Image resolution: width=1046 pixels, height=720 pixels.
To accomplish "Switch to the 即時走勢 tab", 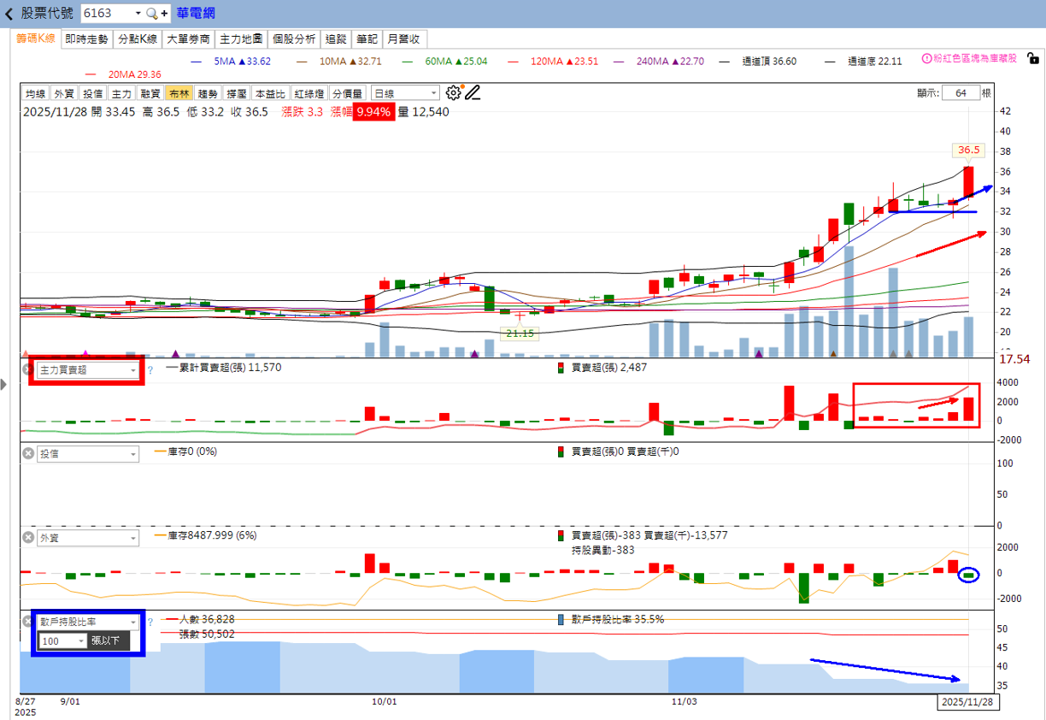I will coord(87,39).
